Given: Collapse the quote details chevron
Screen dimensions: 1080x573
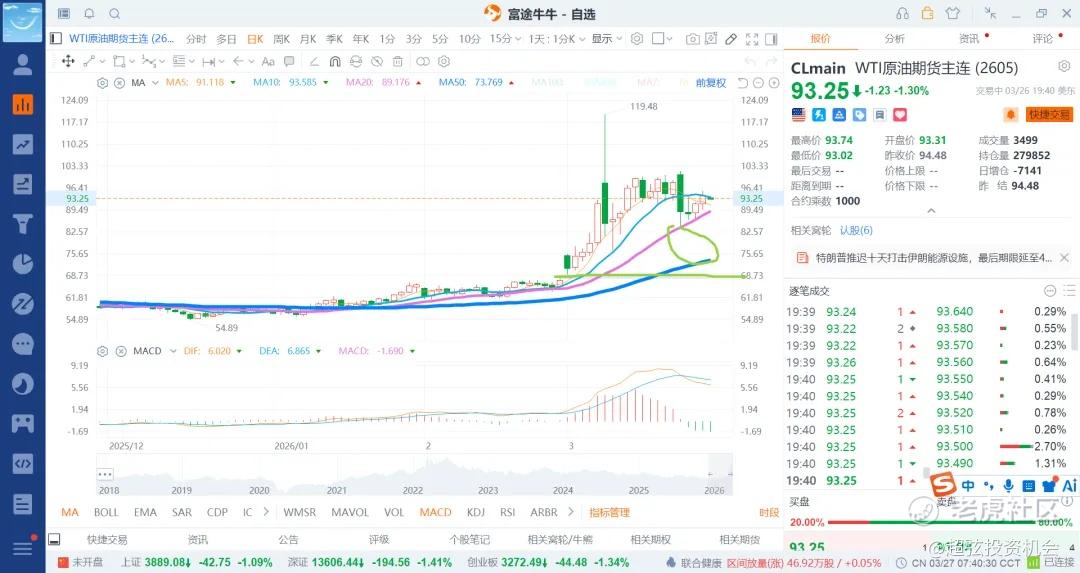Looking at the screenshot, I should (931, 211).
